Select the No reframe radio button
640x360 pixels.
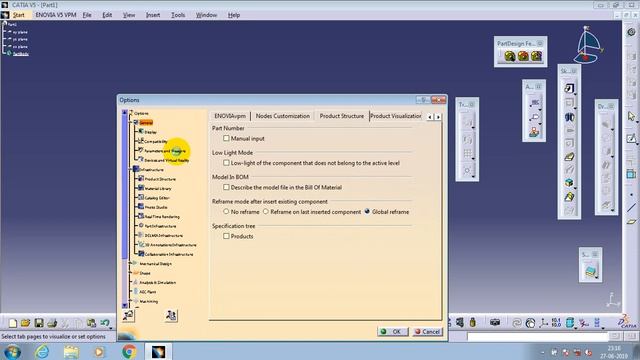[226, 211]
